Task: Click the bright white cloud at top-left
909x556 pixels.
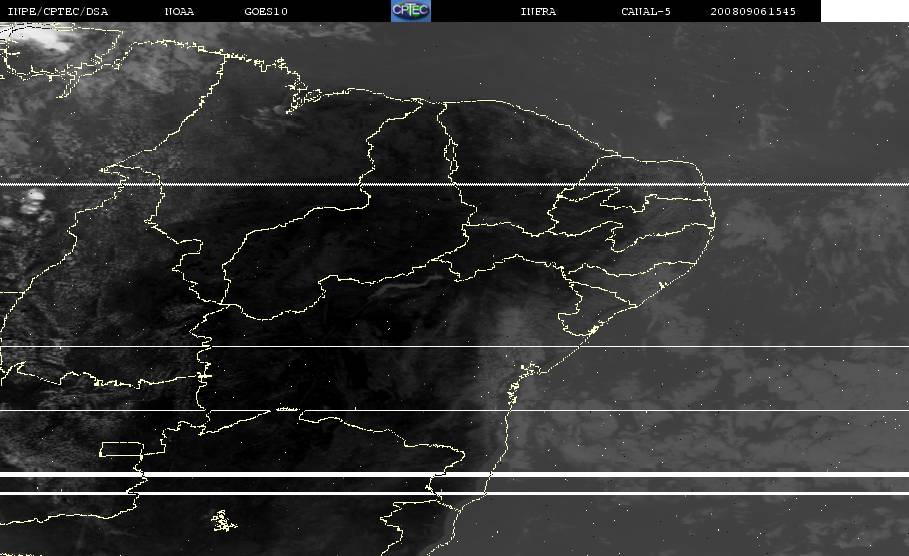Action: [x=43, y=38]
